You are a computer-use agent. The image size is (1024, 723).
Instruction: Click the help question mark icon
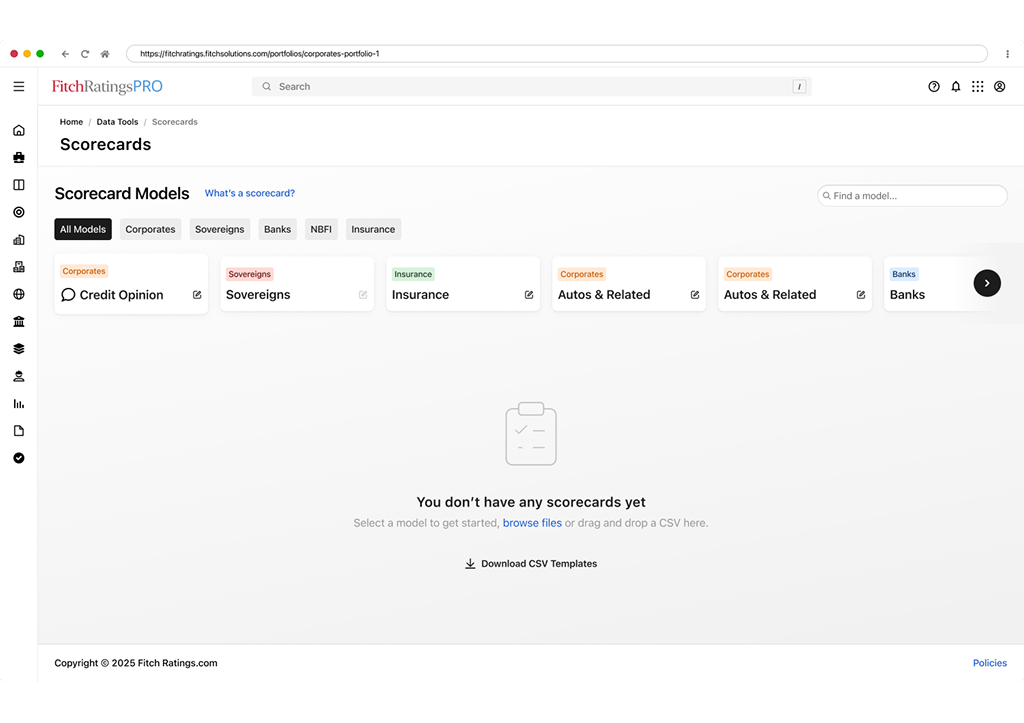pos(934,87)
